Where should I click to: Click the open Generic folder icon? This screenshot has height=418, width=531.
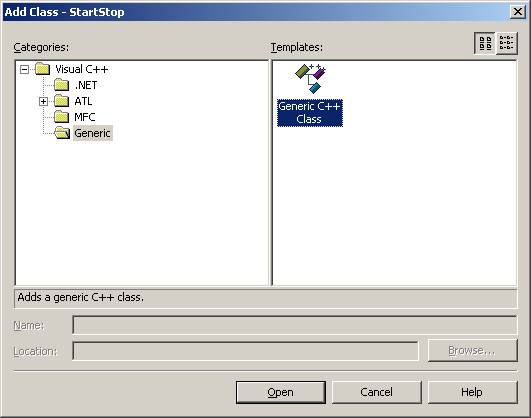point(62,133)
